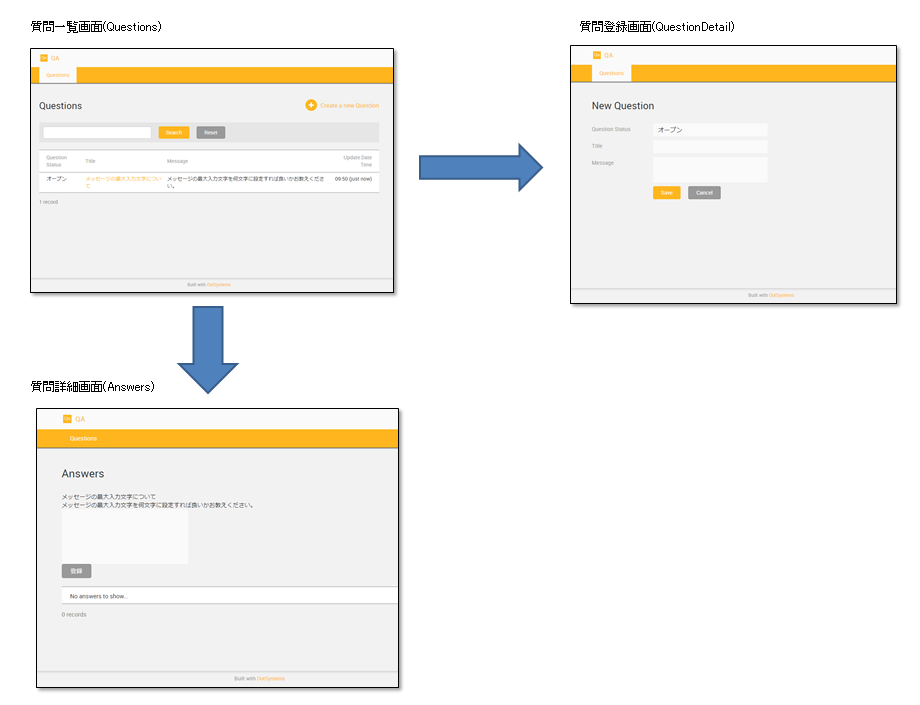Viewport: 920px width, 705px height.
Task: Click the Save button
Action: point(667,193)
